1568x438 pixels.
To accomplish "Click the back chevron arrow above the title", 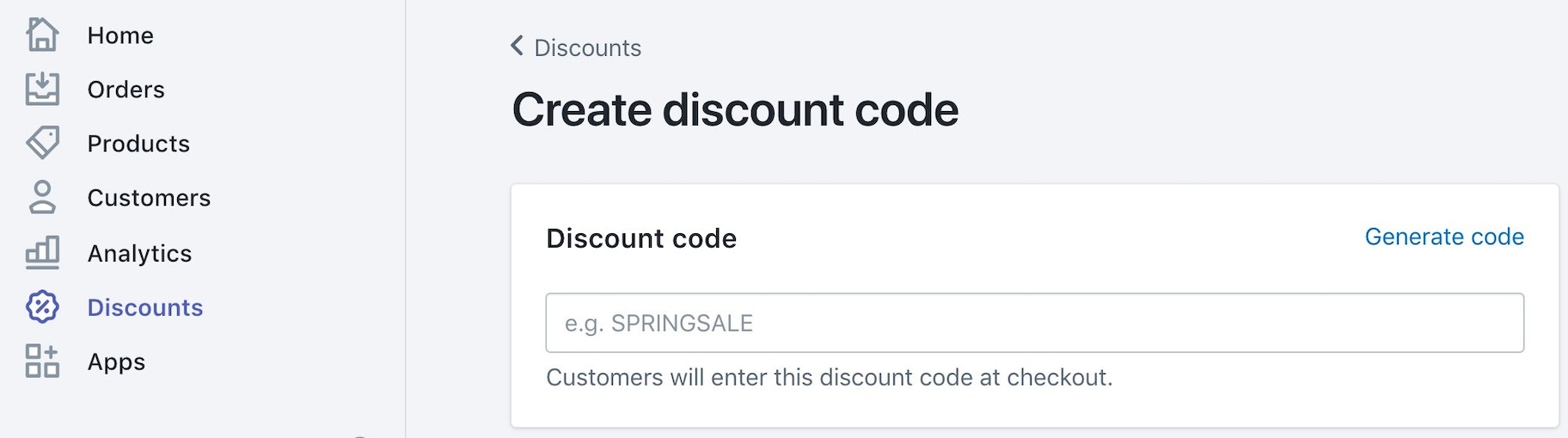I will point(517,46).
